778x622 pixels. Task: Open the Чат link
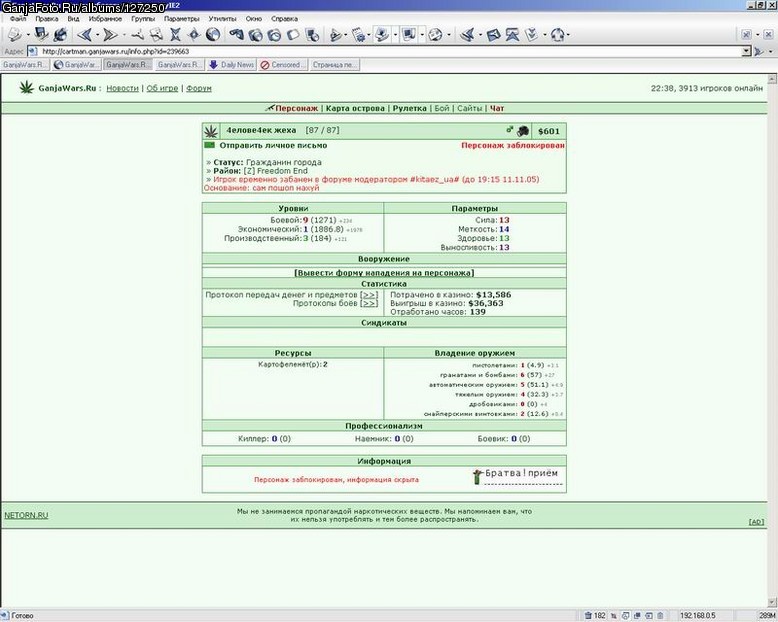tap(497, 108)
